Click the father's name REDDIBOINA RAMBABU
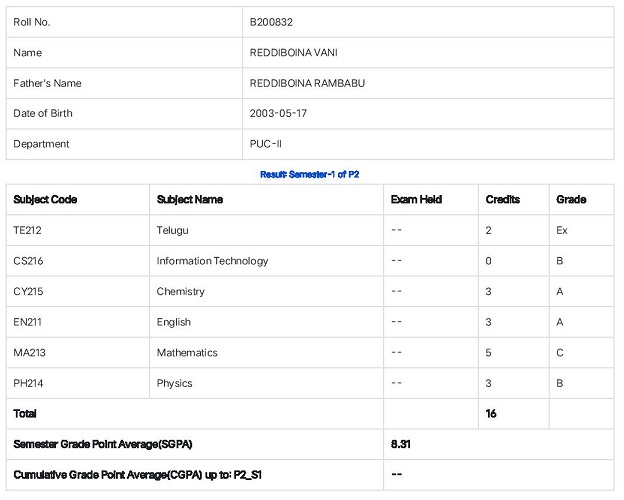The height and width of the screenshot is (500, 624). click(307, 83)
